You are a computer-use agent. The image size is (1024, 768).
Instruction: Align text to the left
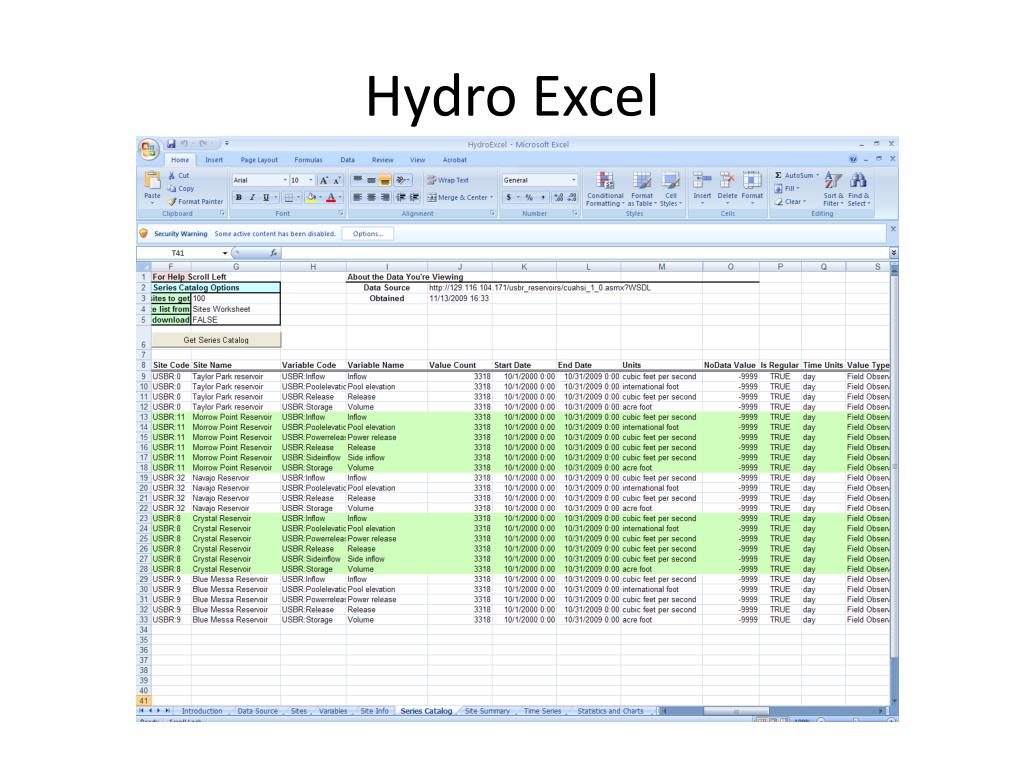[x=357, y=197]
